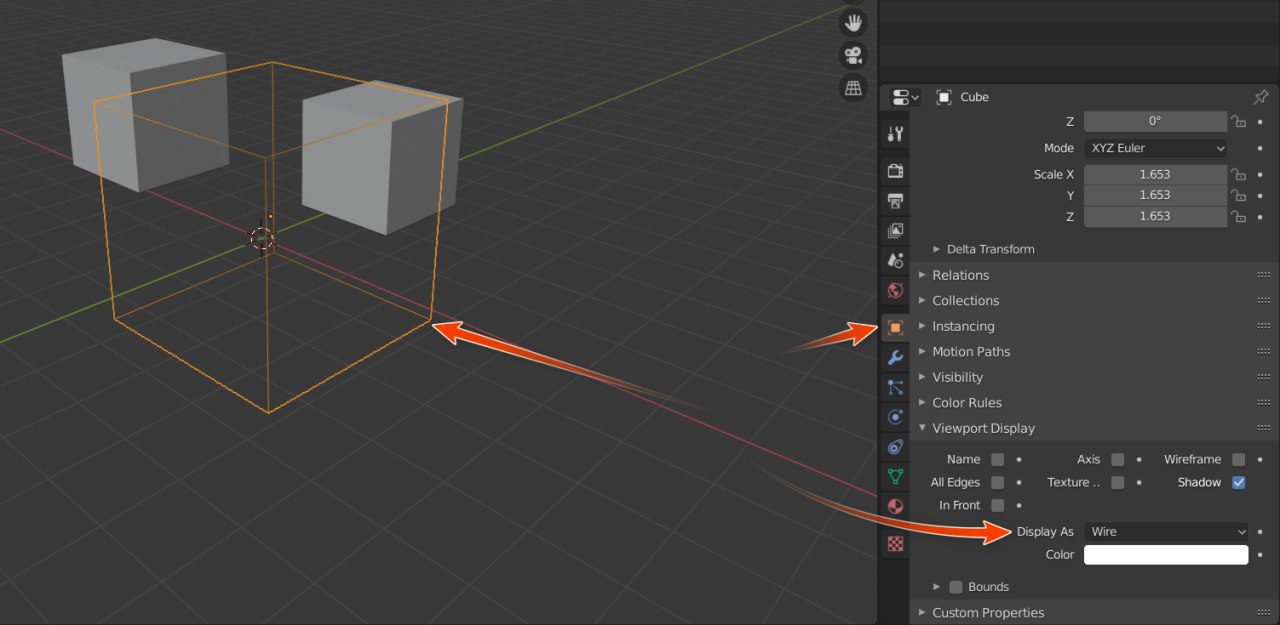This screenshot has width=1280, height=625.
Task: Lock the Scale Z value
Action: [x=1238, y=216]
